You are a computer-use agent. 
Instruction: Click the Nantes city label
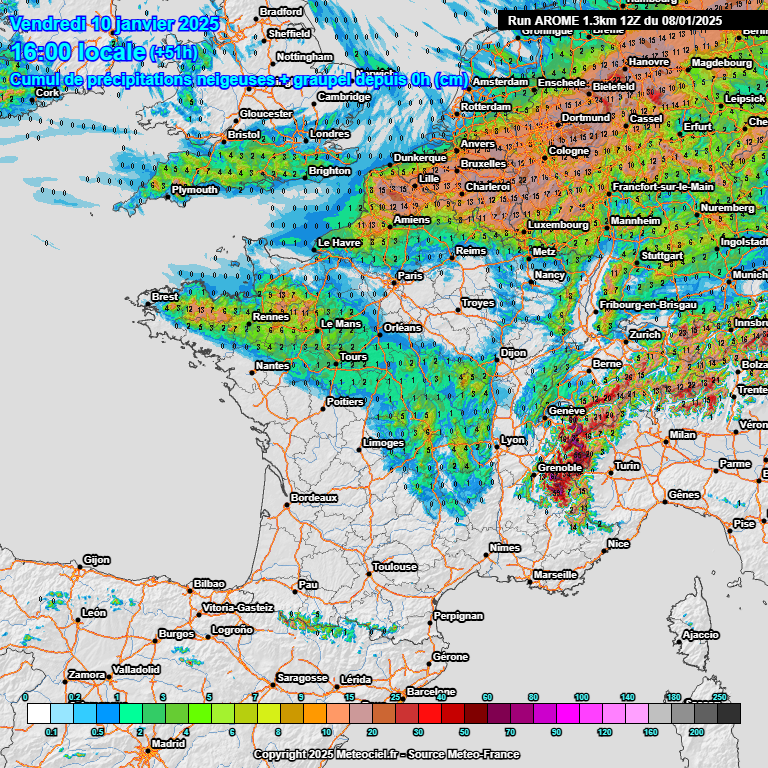pyautogui.click(x=272, y=366)
